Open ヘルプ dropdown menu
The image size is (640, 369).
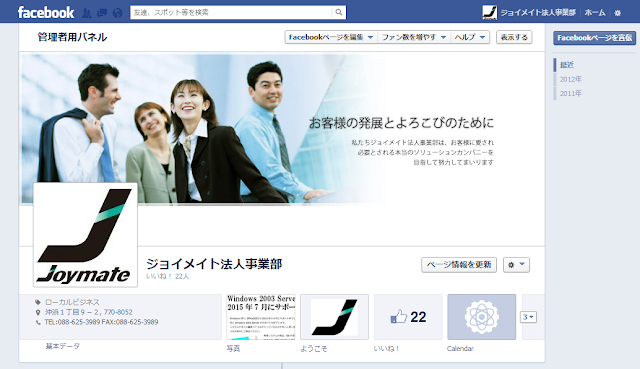click(470, 37)
